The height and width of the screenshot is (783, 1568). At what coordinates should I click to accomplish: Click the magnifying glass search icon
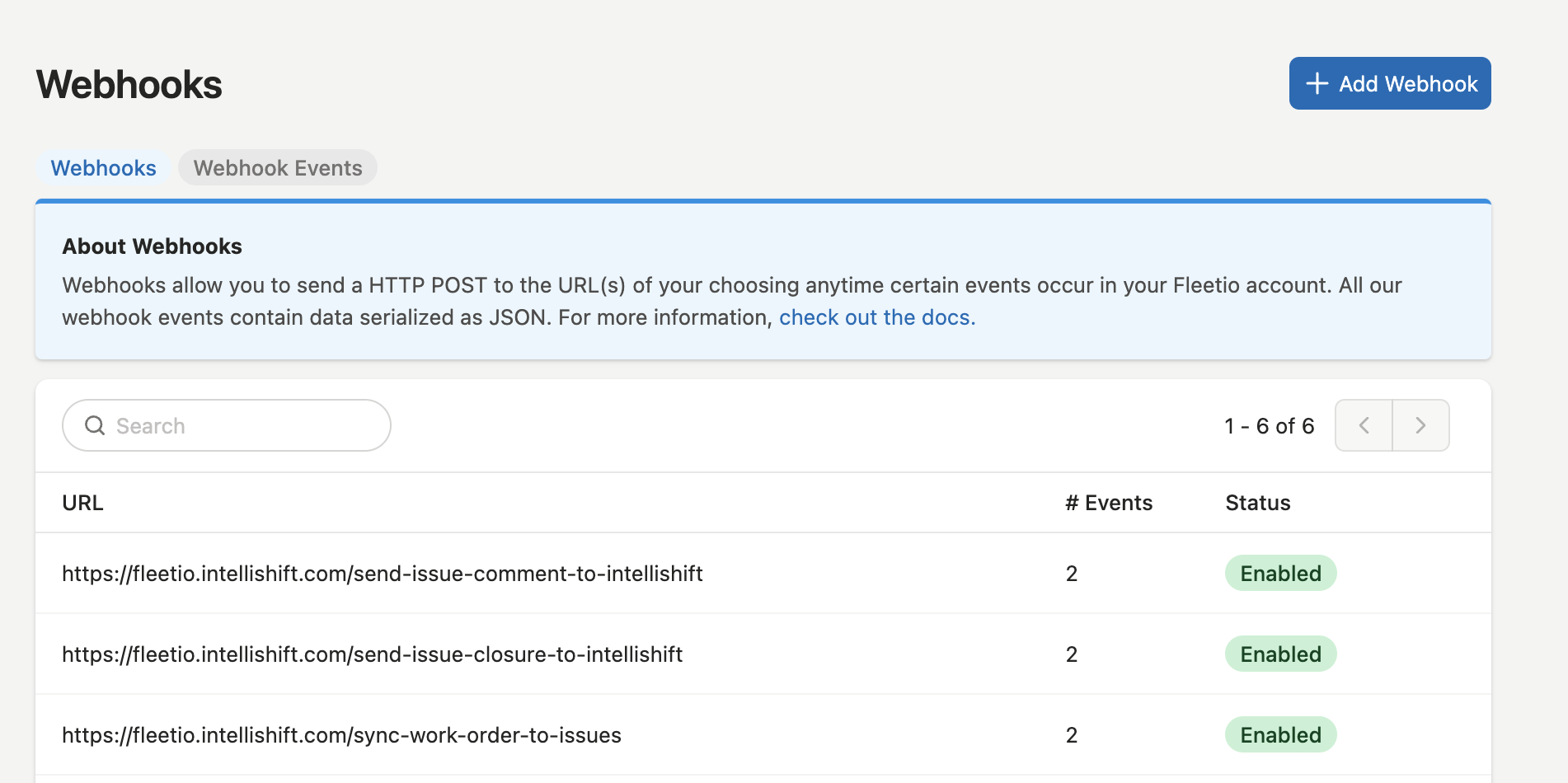(96, 425)
